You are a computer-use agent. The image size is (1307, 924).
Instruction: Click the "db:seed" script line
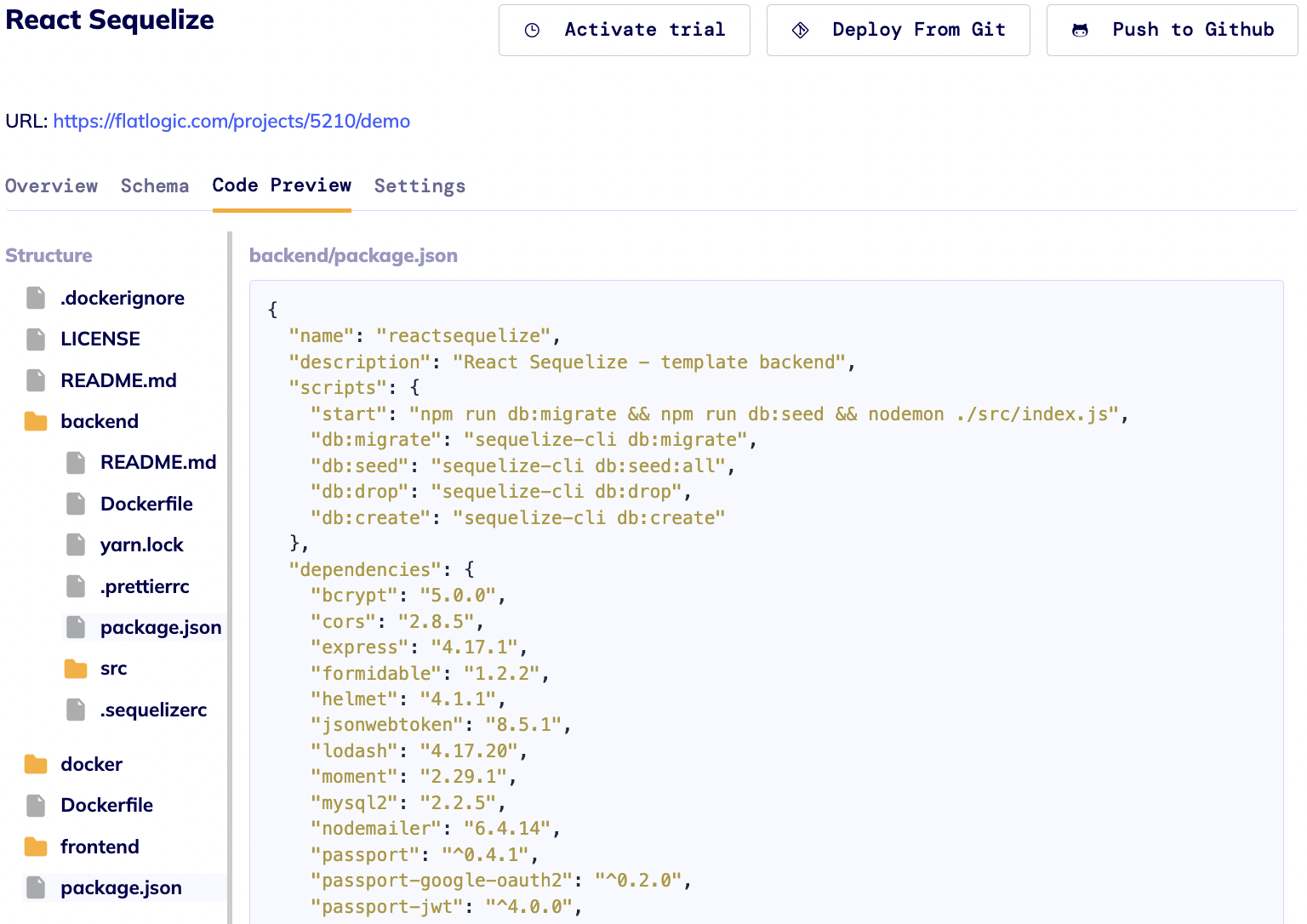click(x=522, y=466)
